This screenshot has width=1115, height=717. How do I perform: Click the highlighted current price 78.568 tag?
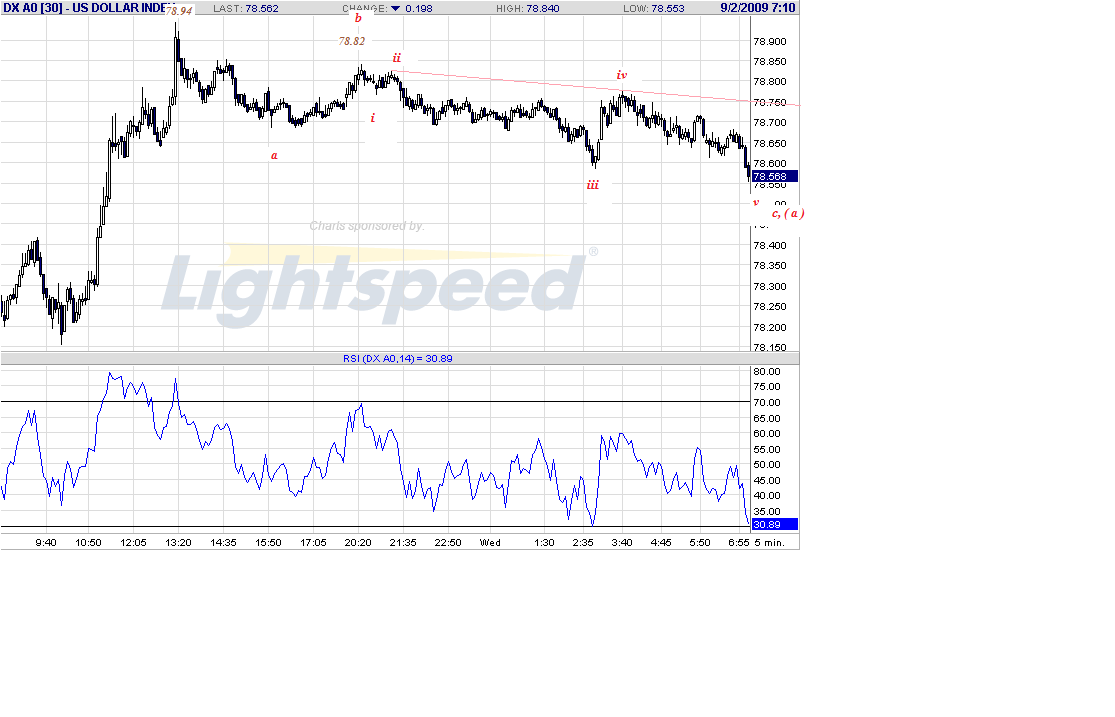click(x=774, y=176)
